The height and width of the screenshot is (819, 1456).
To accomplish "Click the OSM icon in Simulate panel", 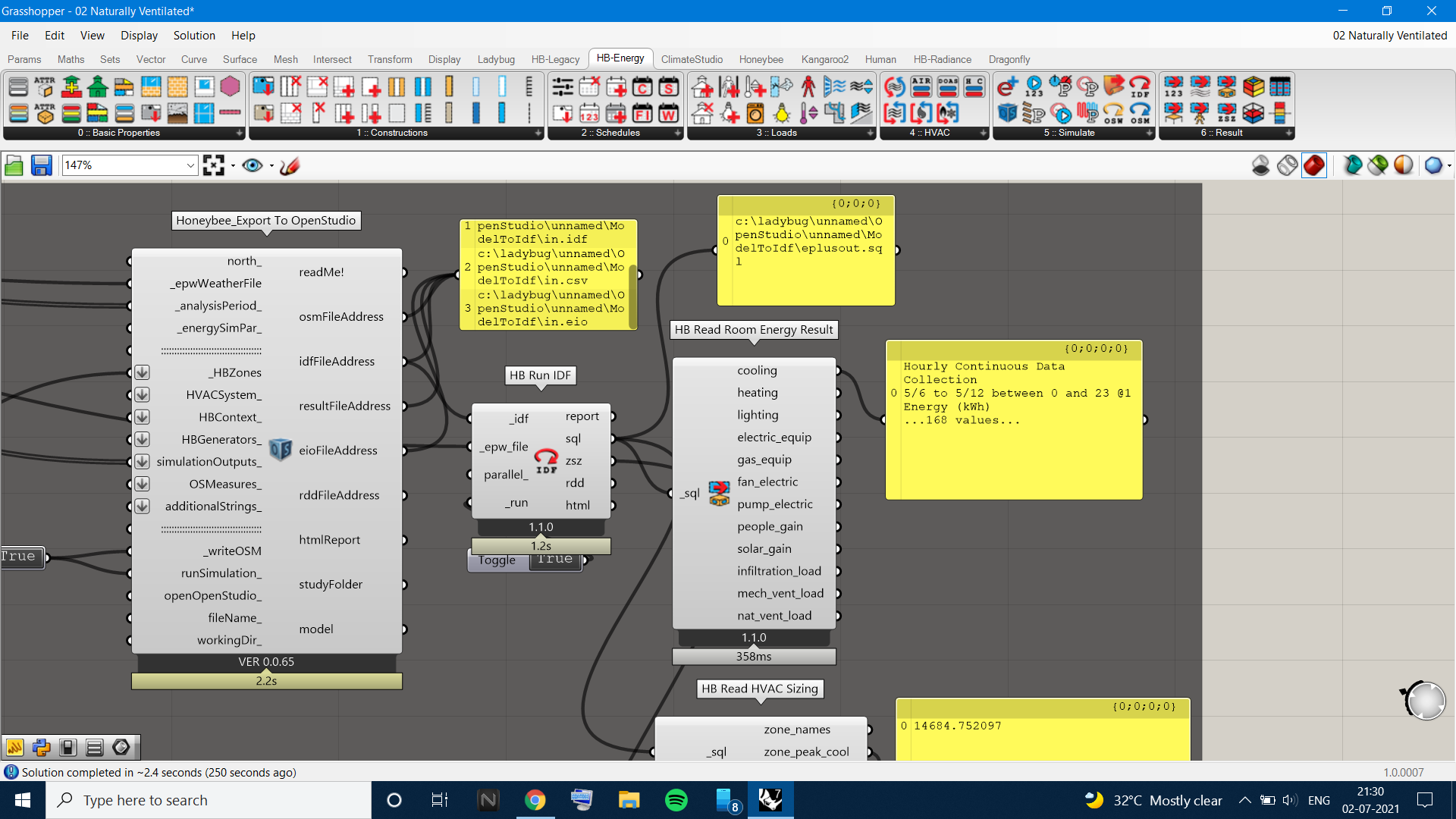I will click(1140, 114).
